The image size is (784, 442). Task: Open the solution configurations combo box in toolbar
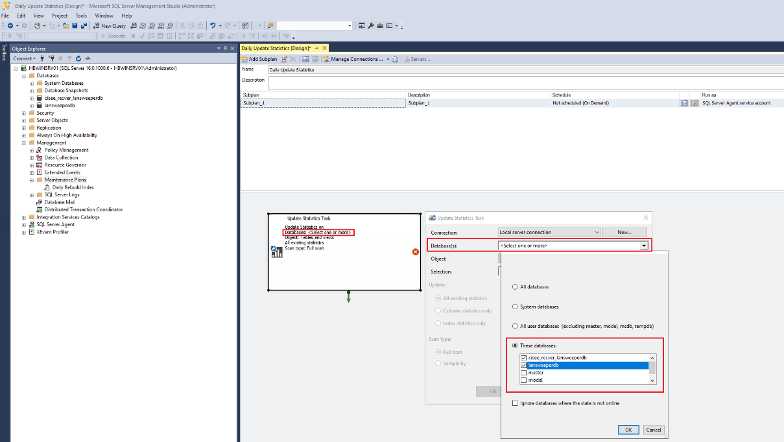click(x=315, y=26)
